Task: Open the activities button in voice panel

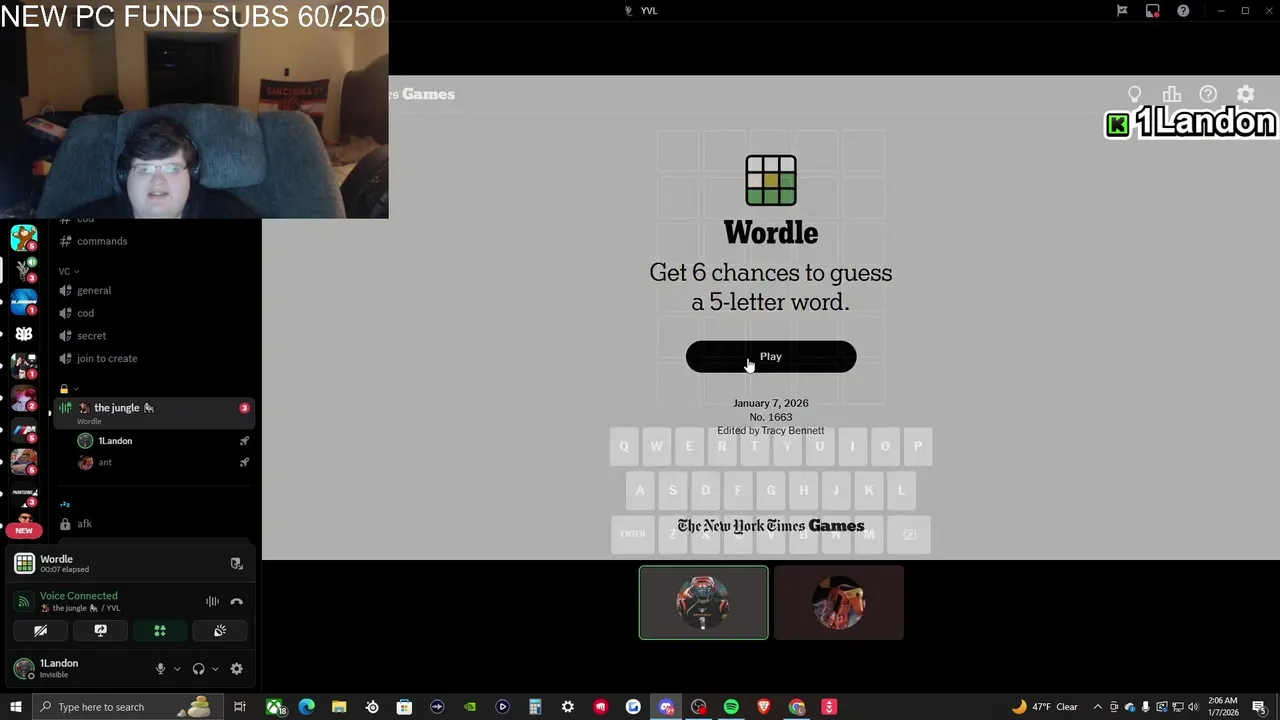Action: 160,631
